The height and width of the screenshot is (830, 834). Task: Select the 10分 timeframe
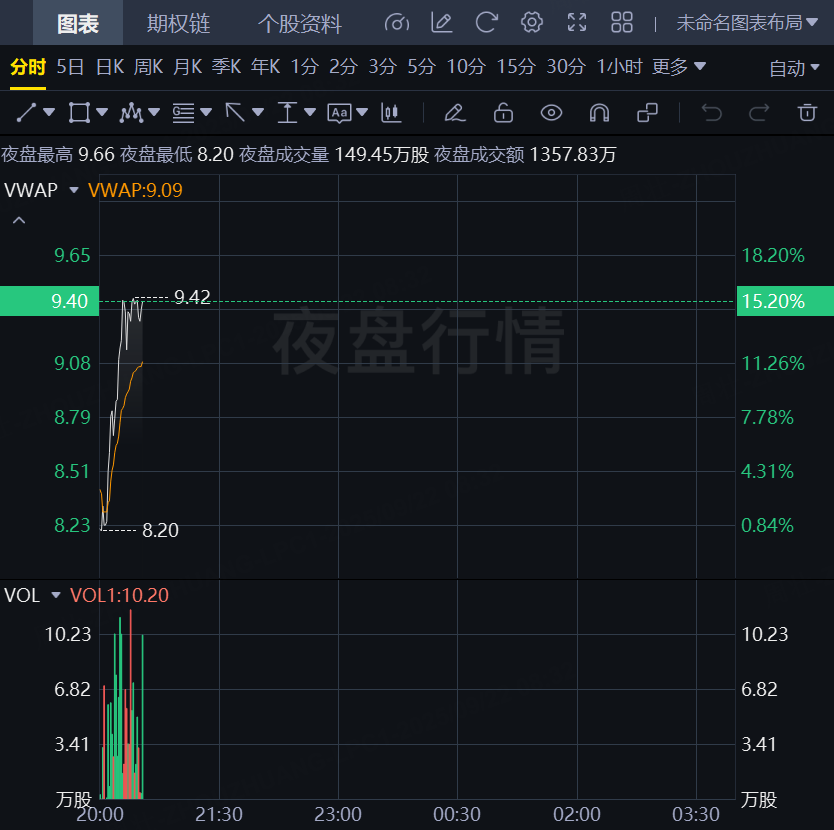[466, 67]
